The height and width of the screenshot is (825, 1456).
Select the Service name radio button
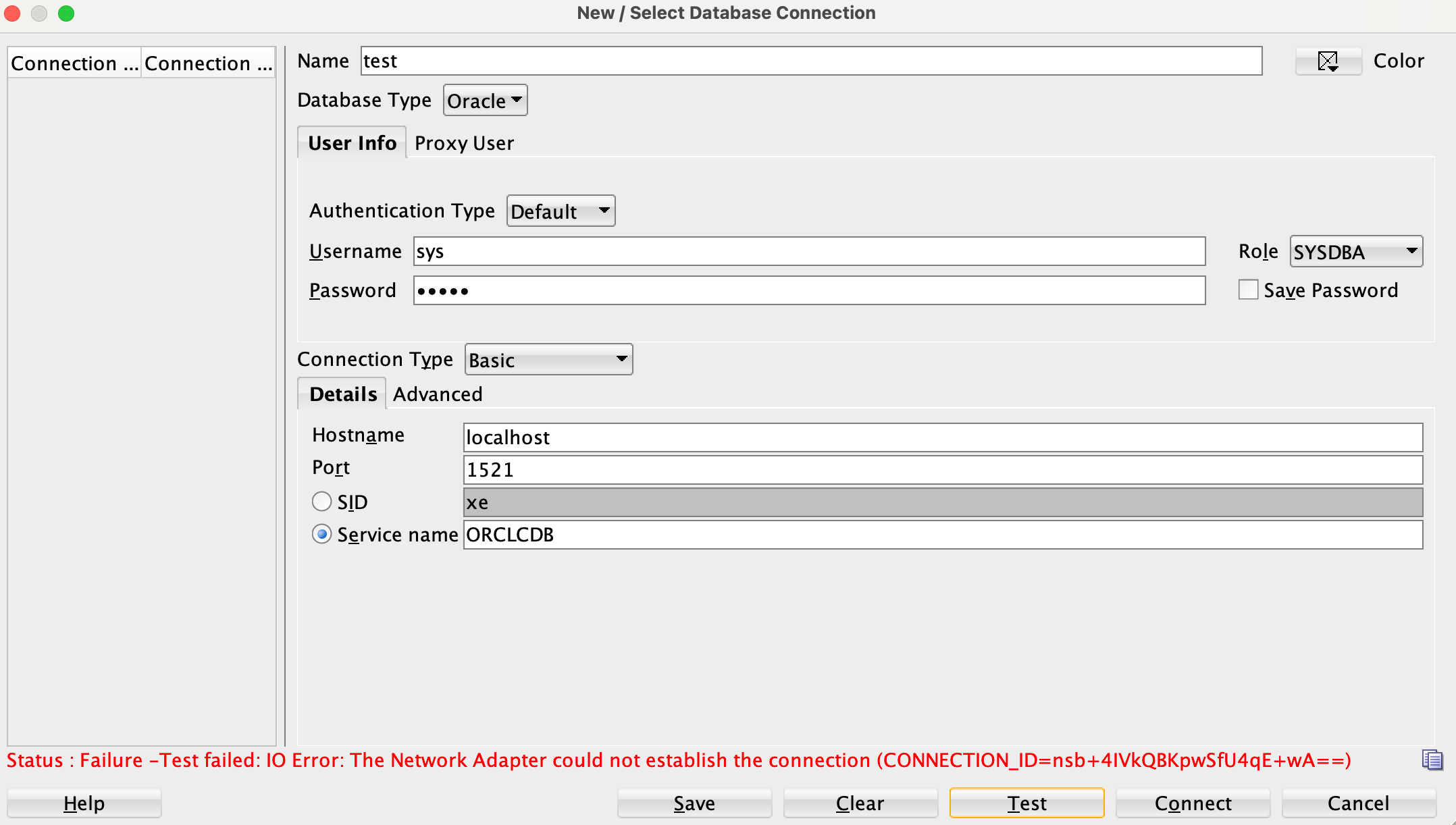(x=322, y=535)
